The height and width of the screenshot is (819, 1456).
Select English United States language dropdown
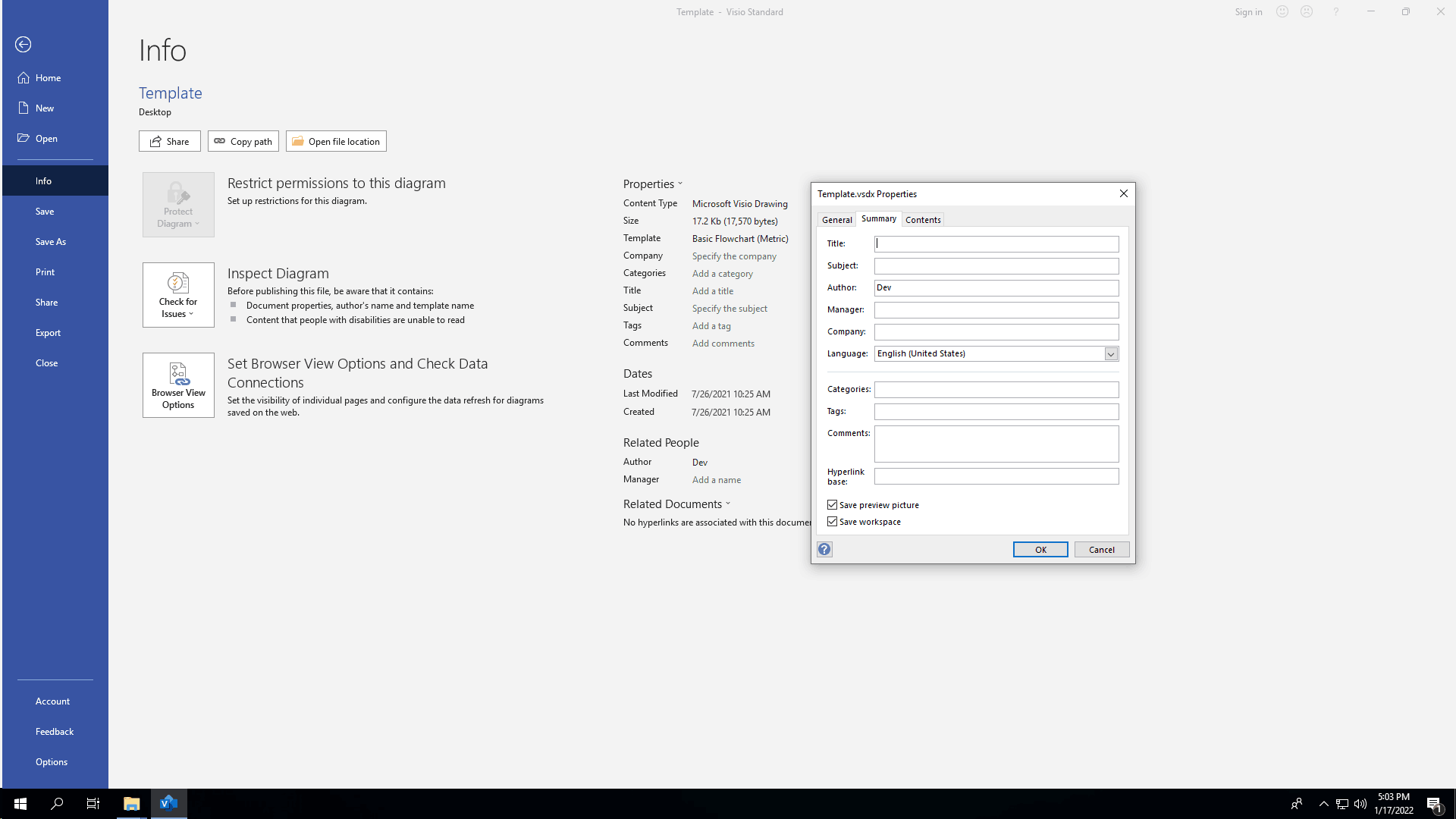pos(1110,353)
